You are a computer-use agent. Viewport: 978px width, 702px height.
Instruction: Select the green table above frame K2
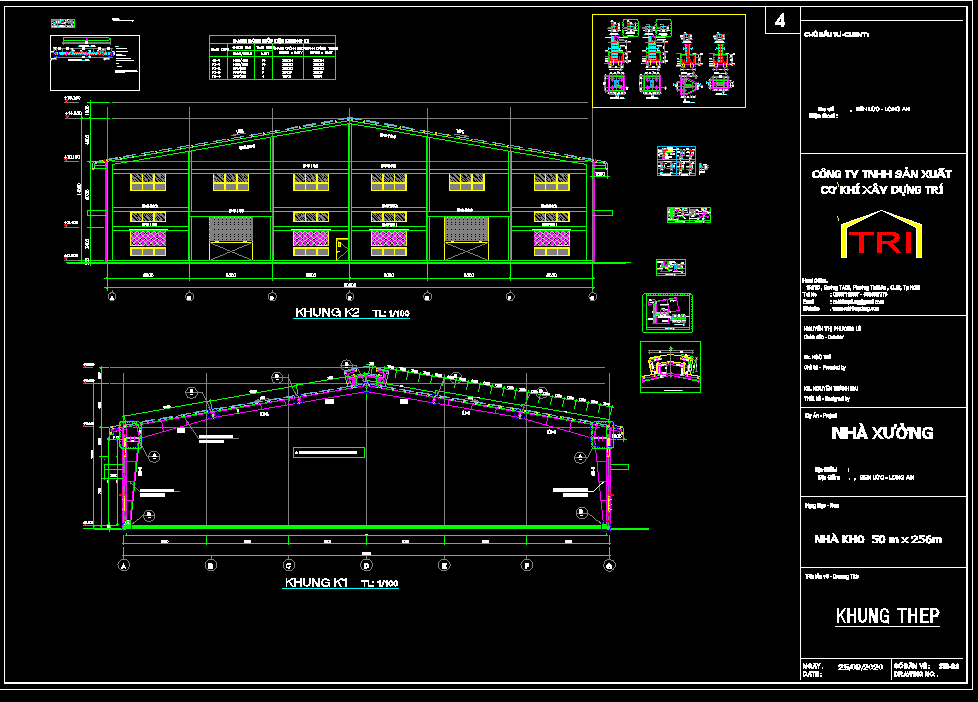pos(273,57)
